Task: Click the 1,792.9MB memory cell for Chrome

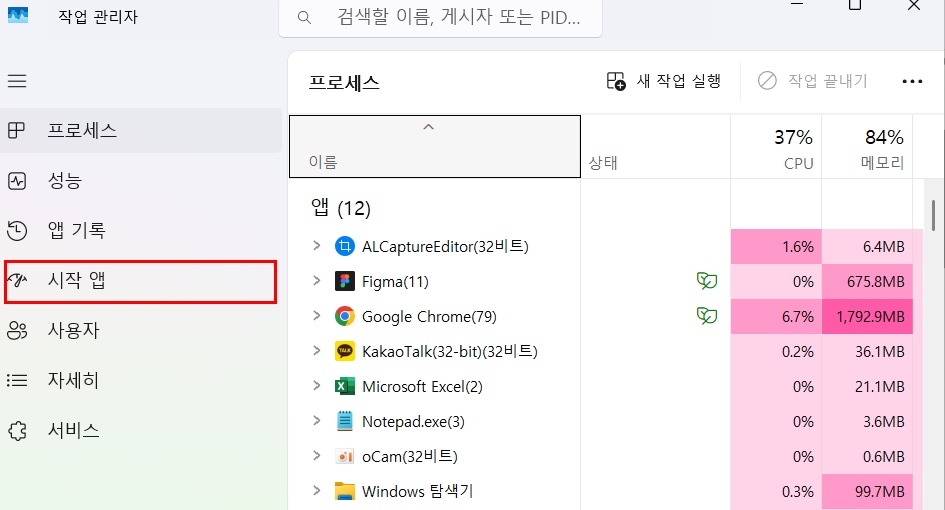Action: click(867, 316)
